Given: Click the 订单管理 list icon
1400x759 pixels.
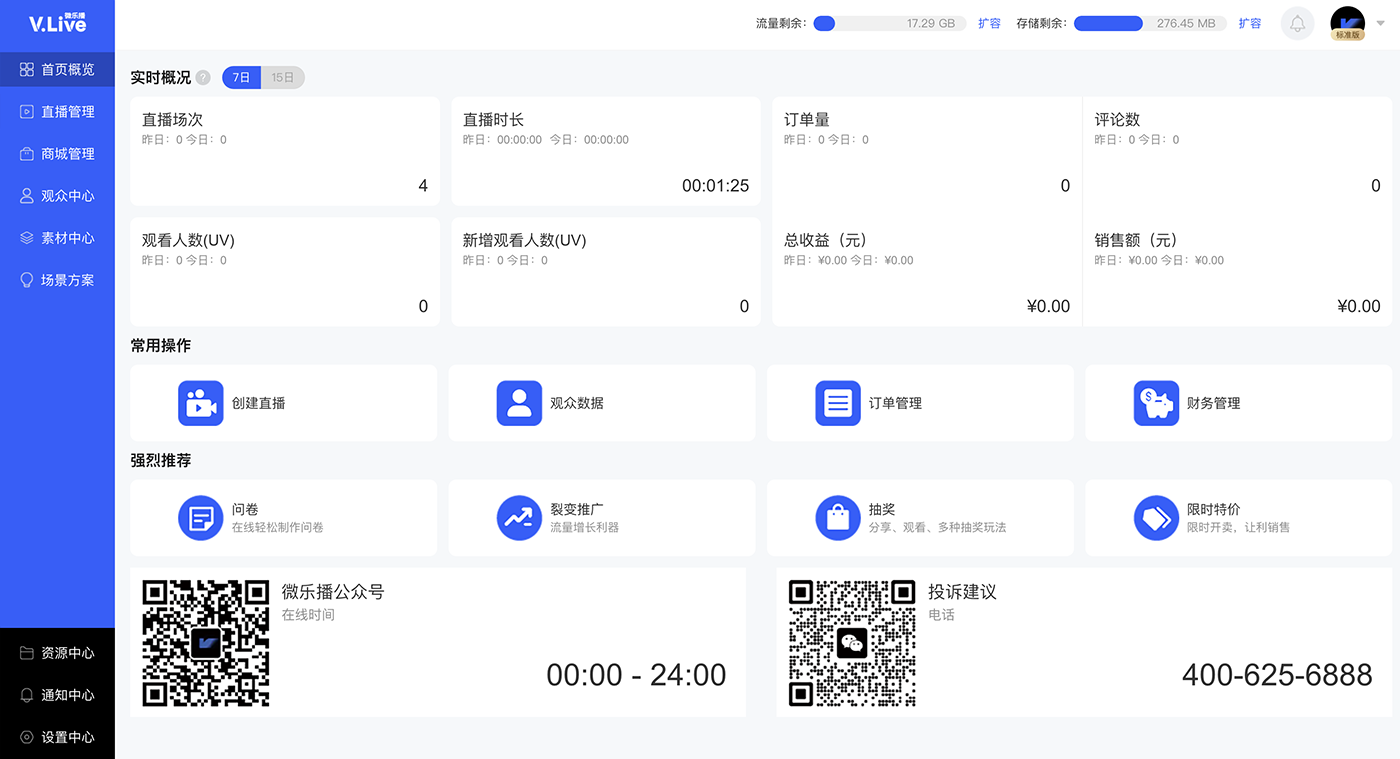Looking at the screenshot, I should (x=837, y=403).
